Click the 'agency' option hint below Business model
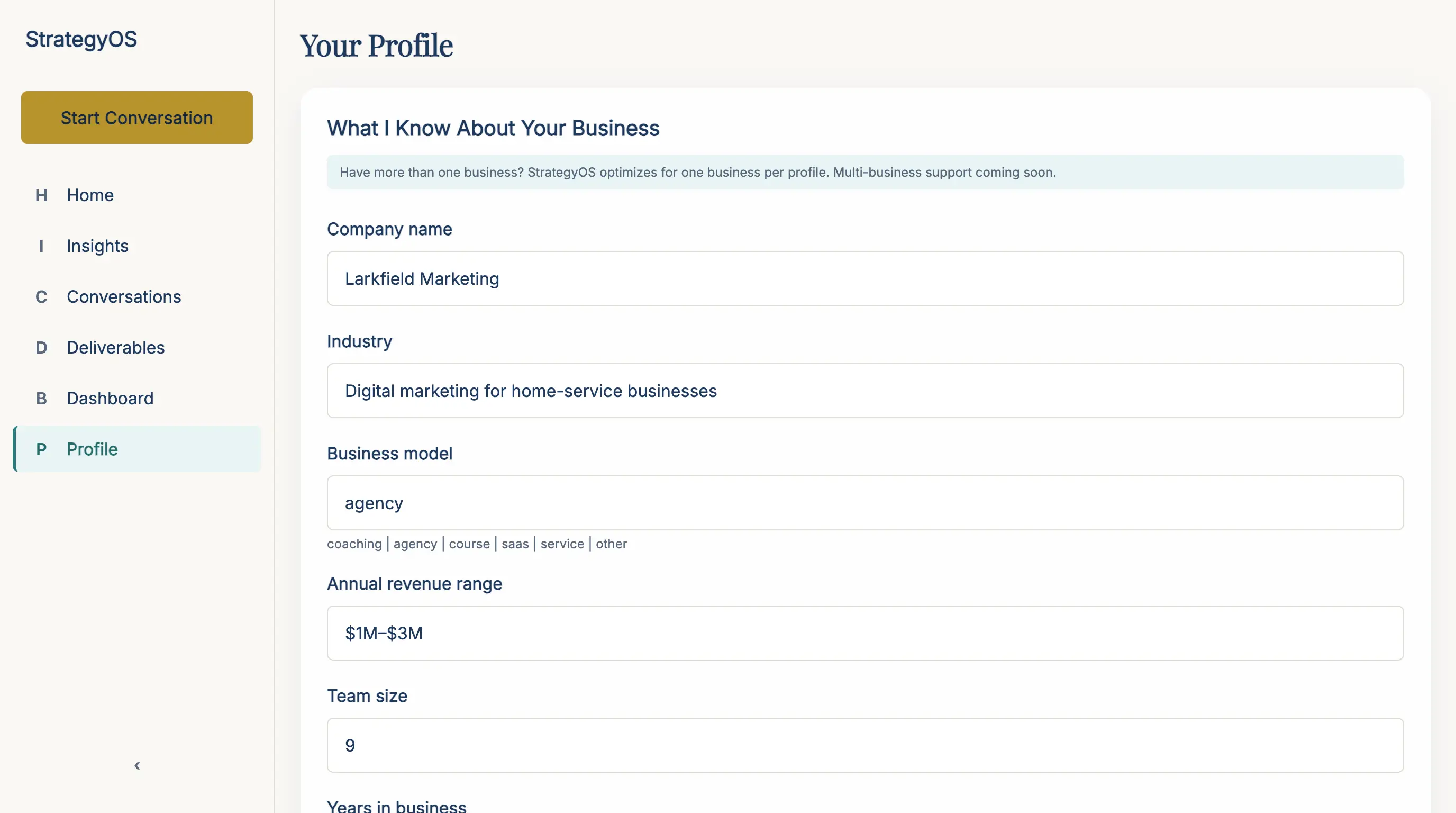The image size is (1456, 813). pyautogui.click(x=415, y=544)
